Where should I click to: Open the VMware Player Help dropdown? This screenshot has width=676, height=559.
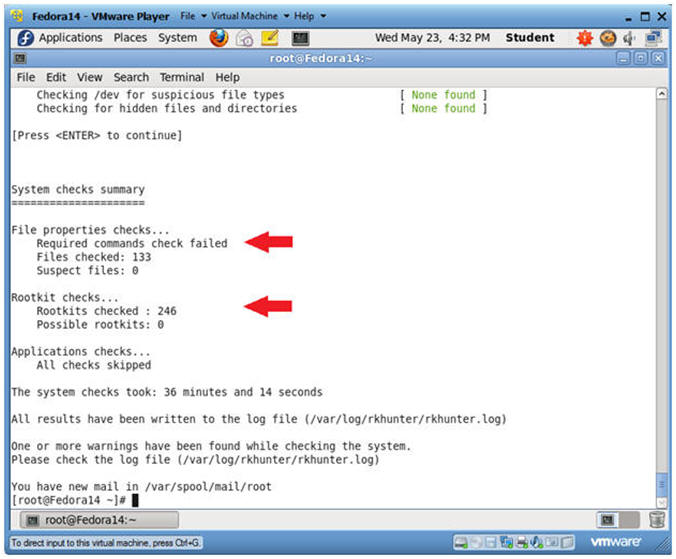(x=310, y=16)
